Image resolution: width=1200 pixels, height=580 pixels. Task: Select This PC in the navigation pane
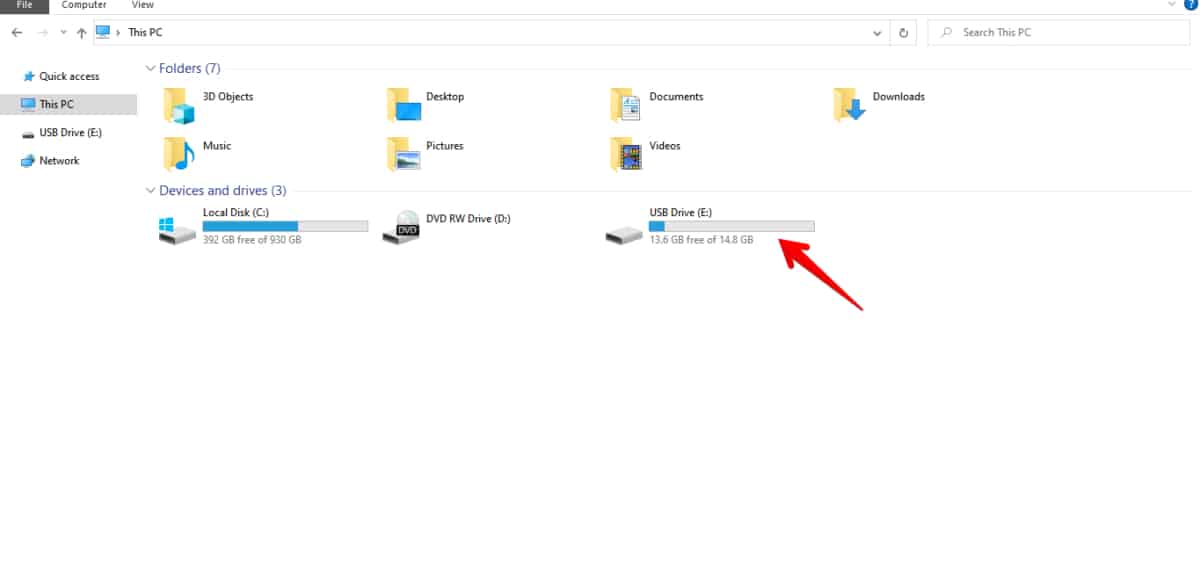[69, 104]
